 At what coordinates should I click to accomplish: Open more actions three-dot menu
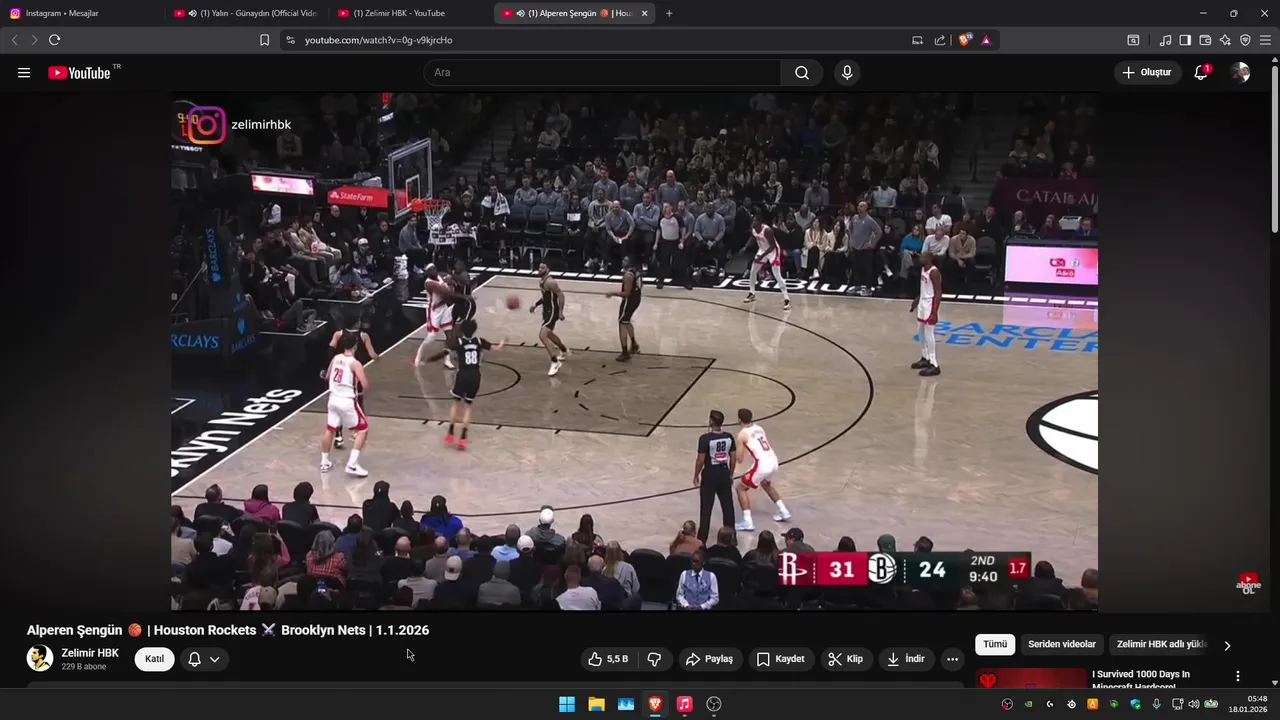pos(952,659)
